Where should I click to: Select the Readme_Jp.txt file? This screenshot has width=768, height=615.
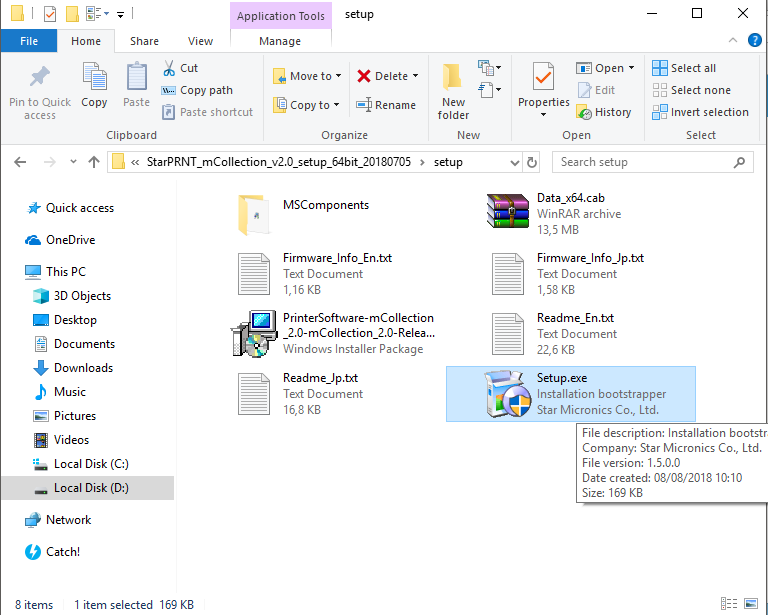click(301, 394)
